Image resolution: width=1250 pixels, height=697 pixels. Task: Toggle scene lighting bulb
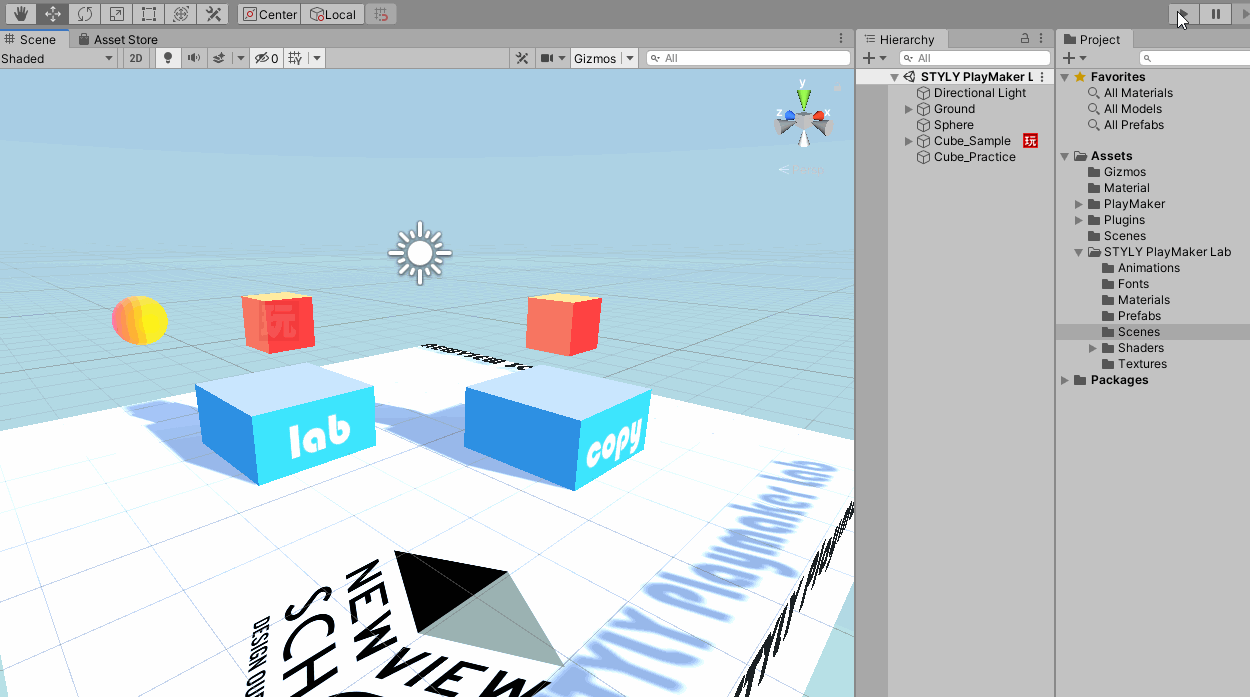(168, 58)
